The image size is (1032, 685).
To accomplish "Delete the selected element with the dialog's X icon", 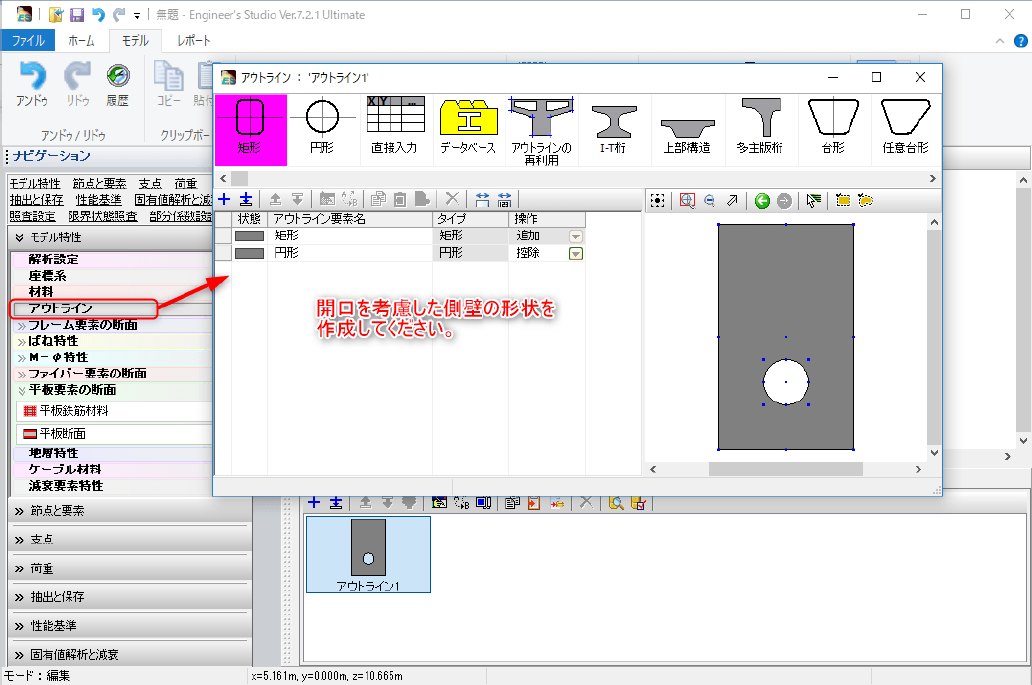I will pos(452,199).
